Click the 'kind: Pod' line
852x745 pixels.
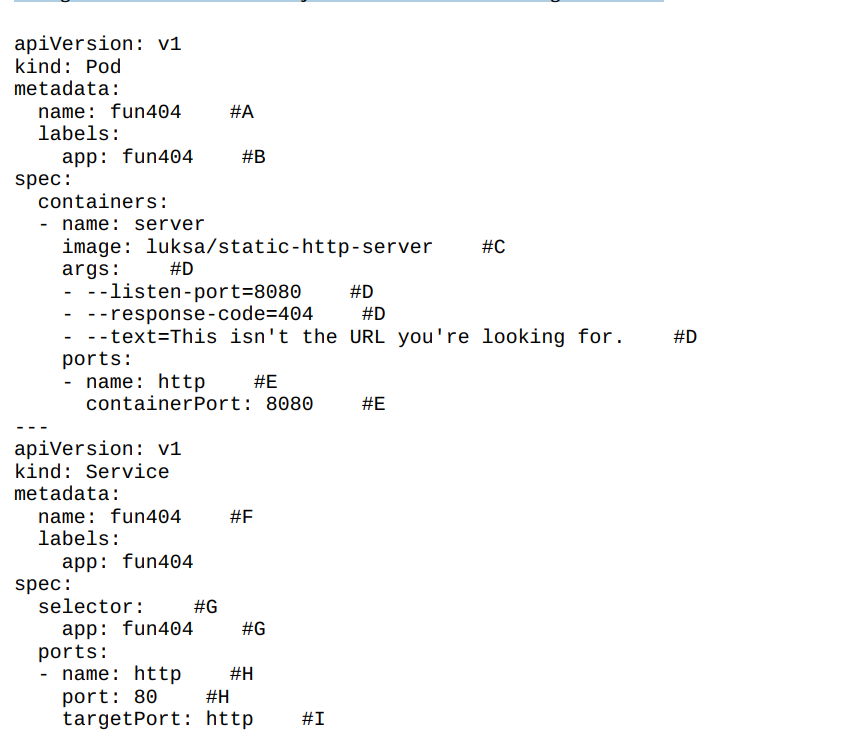coord(67,67)
